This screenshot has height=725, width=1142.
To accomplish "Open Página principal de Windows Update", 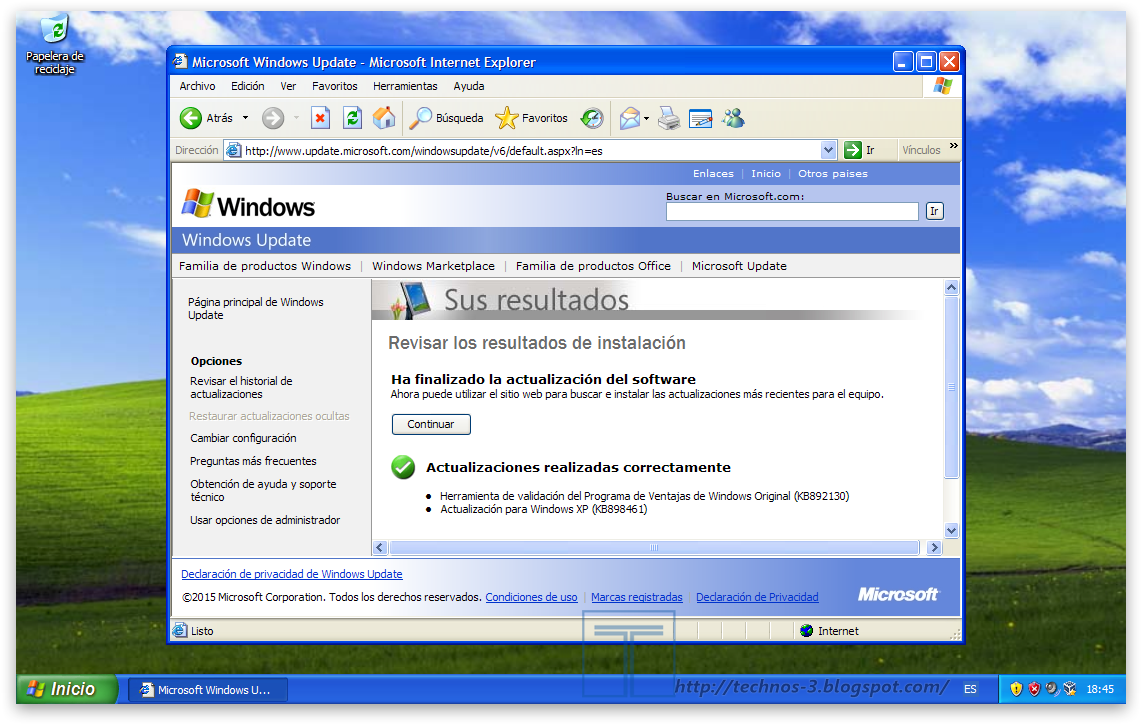I will click(256, 308).
